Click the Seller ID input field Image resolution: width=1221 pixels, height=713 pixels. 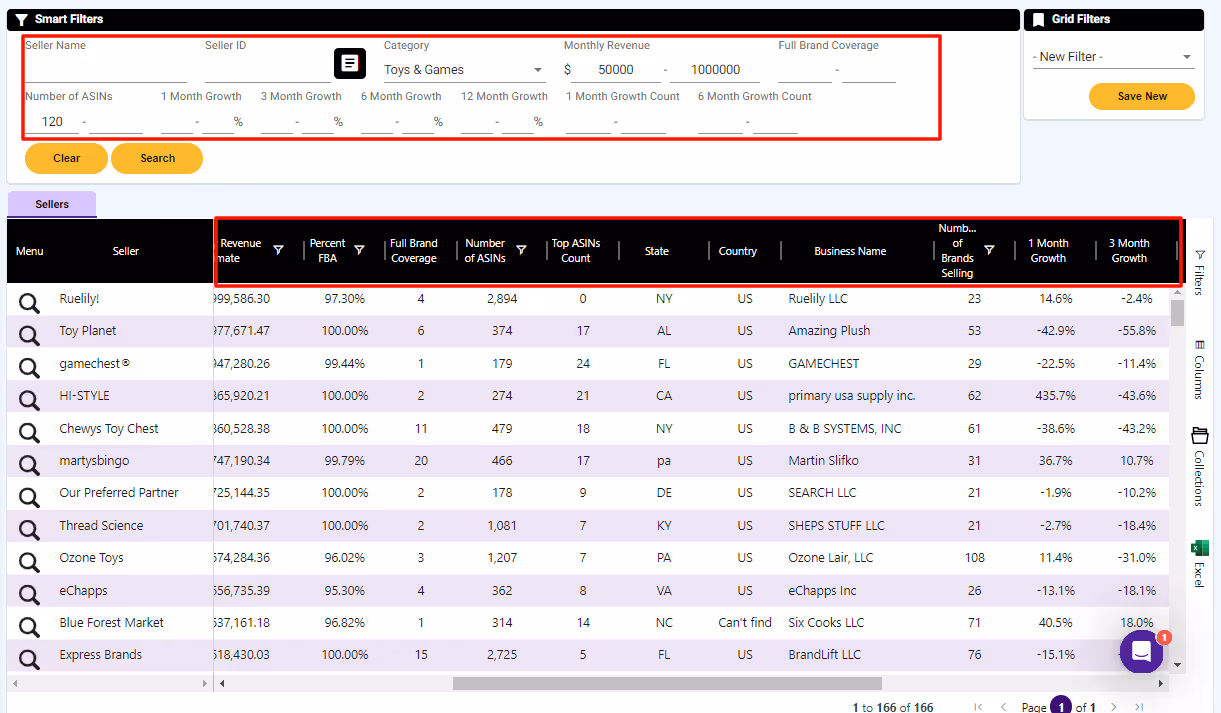(267, 70)
